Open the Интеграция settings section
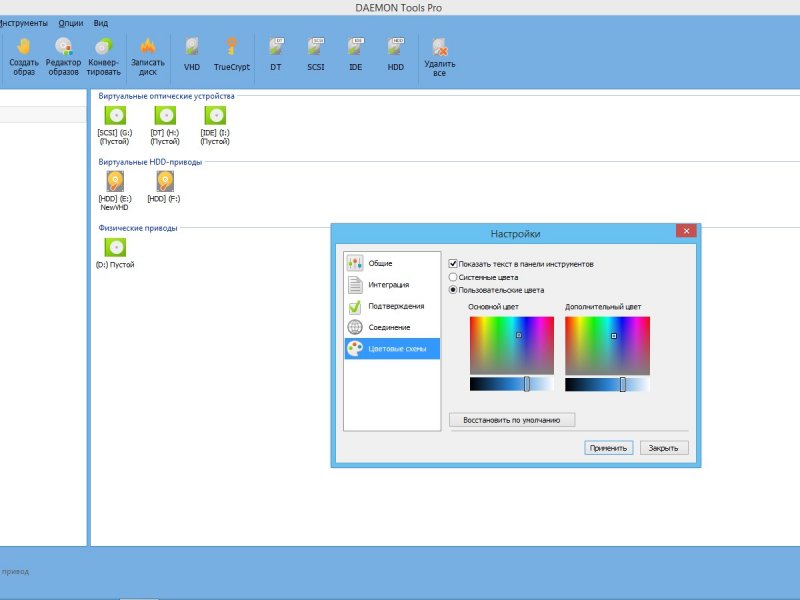The width and height of the screenshot is (800, 600). (x=392, y=285)
